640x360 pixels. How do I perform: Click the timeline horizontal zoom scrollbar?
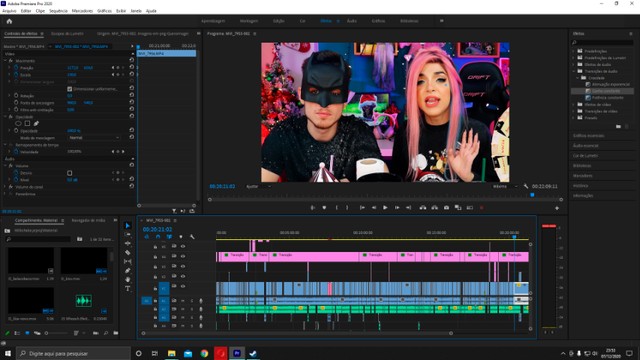(x=297, y=333)
